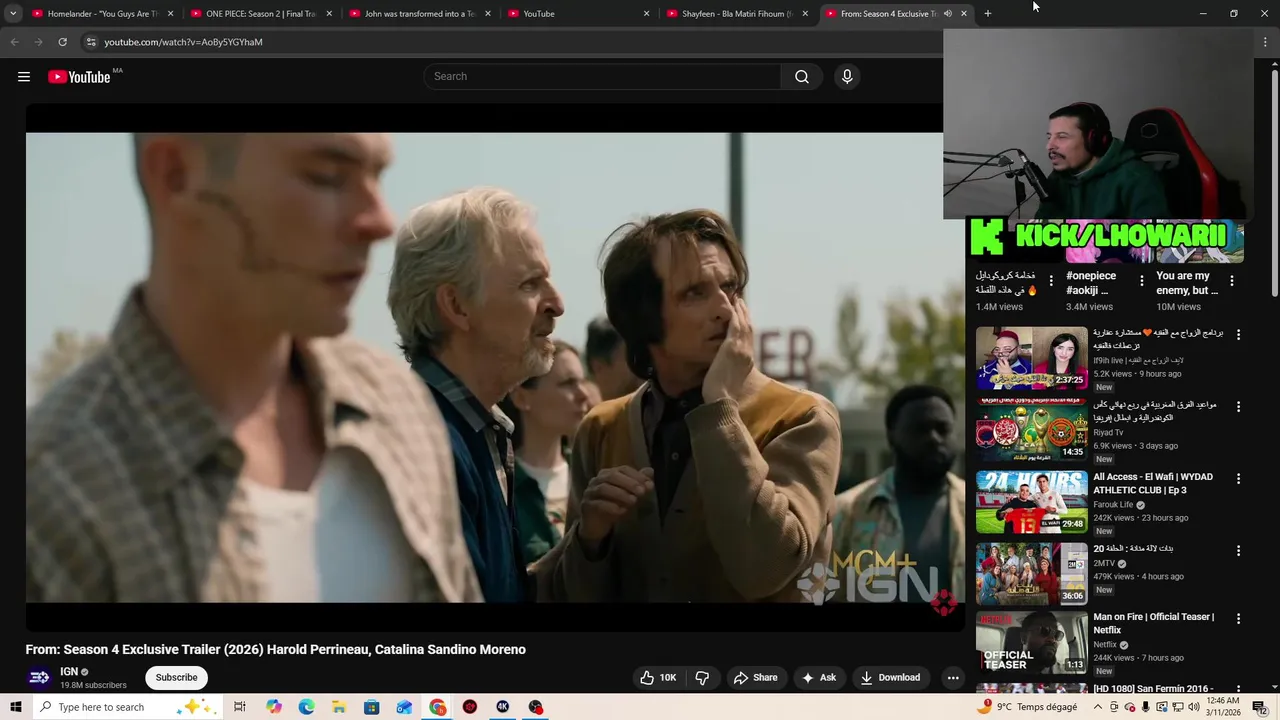Screen dimensions: 1280x720
Task: Open the Ask AI button
Action: click(819, 678)
